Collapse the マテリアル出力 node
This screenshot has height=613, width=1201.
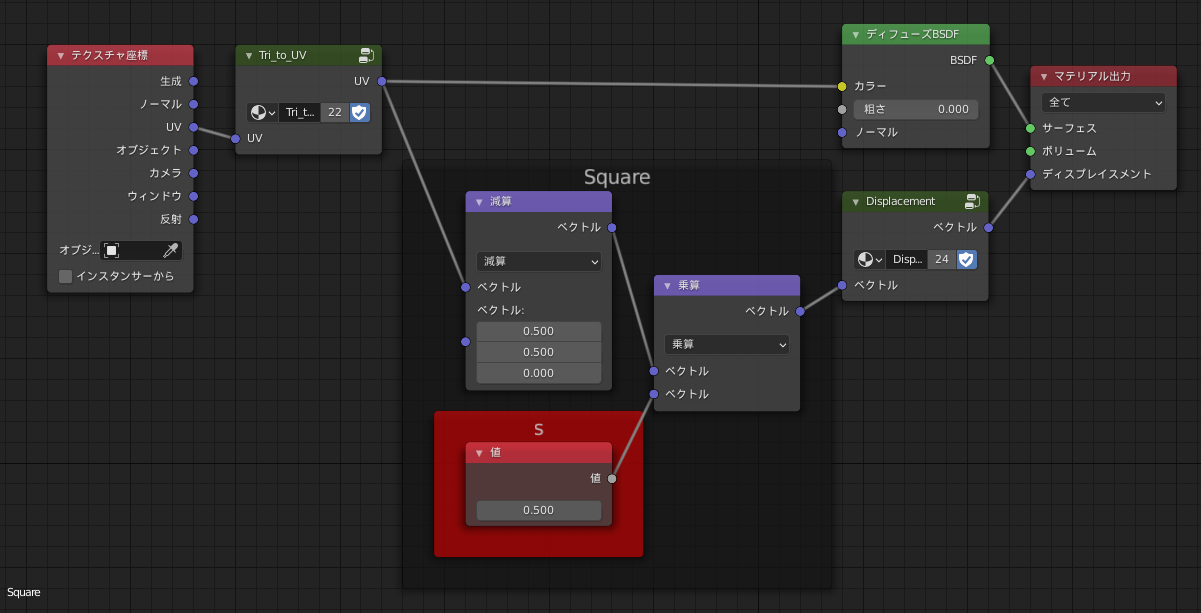click(1044, 76)
